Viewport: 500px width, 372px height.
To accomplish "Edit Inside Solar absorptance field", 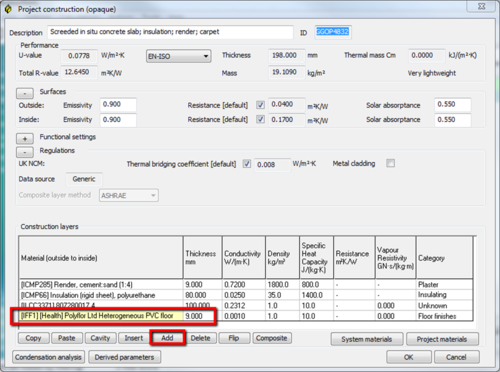I will click(453, 120).
